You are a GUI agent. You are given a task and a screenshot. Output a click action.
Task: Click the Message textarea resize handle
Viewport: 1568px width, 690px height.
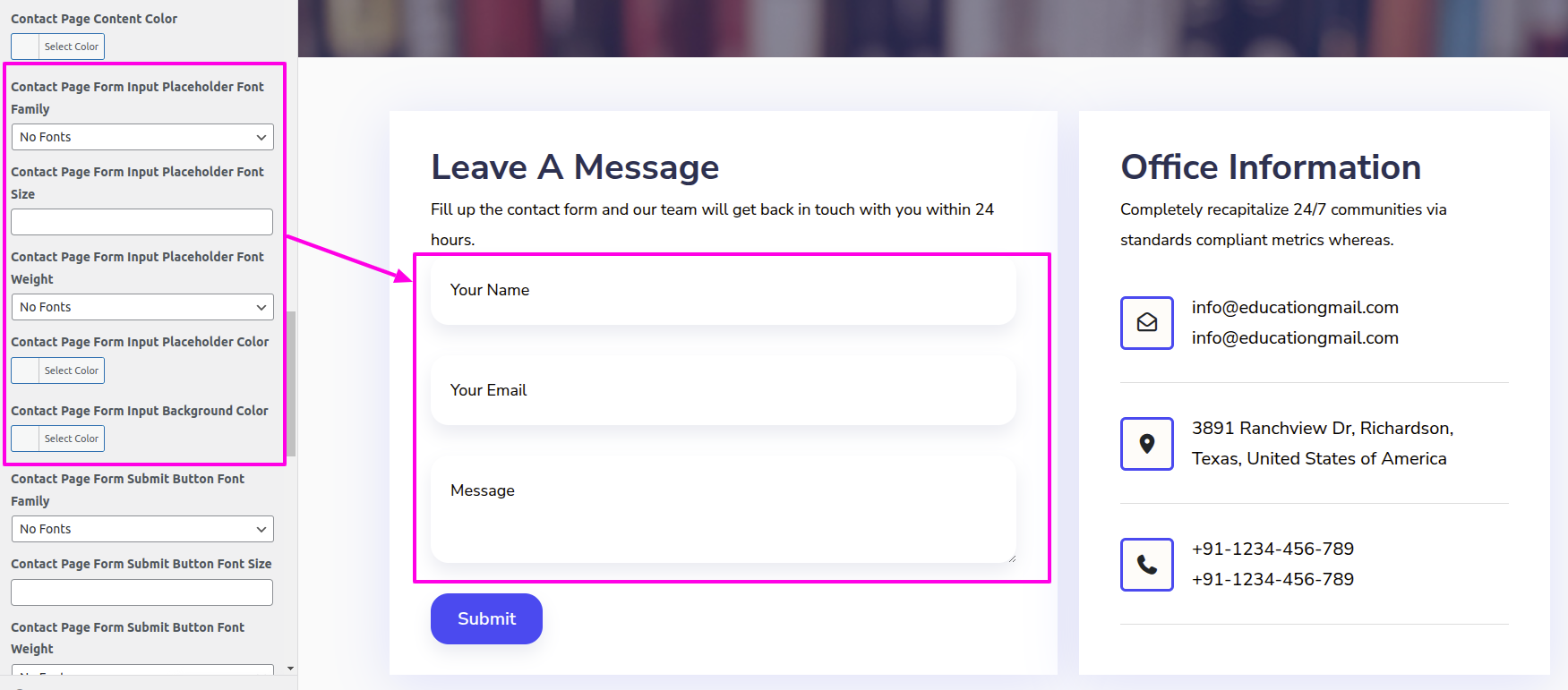1012,558
